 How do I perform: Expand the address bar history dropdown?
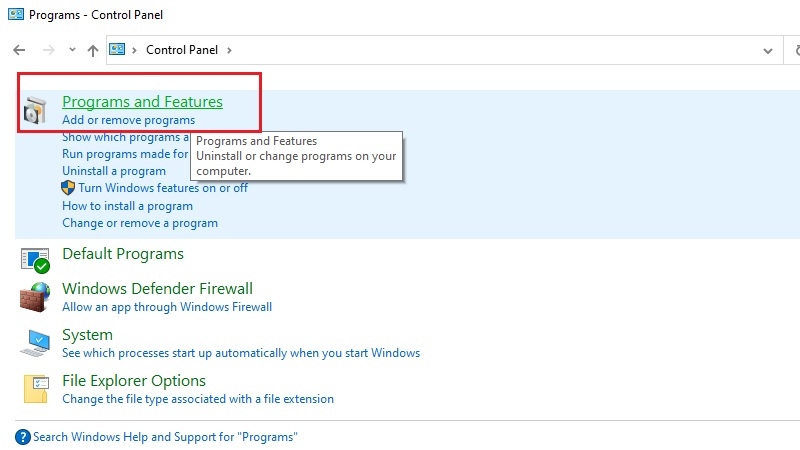coord(767,51)
